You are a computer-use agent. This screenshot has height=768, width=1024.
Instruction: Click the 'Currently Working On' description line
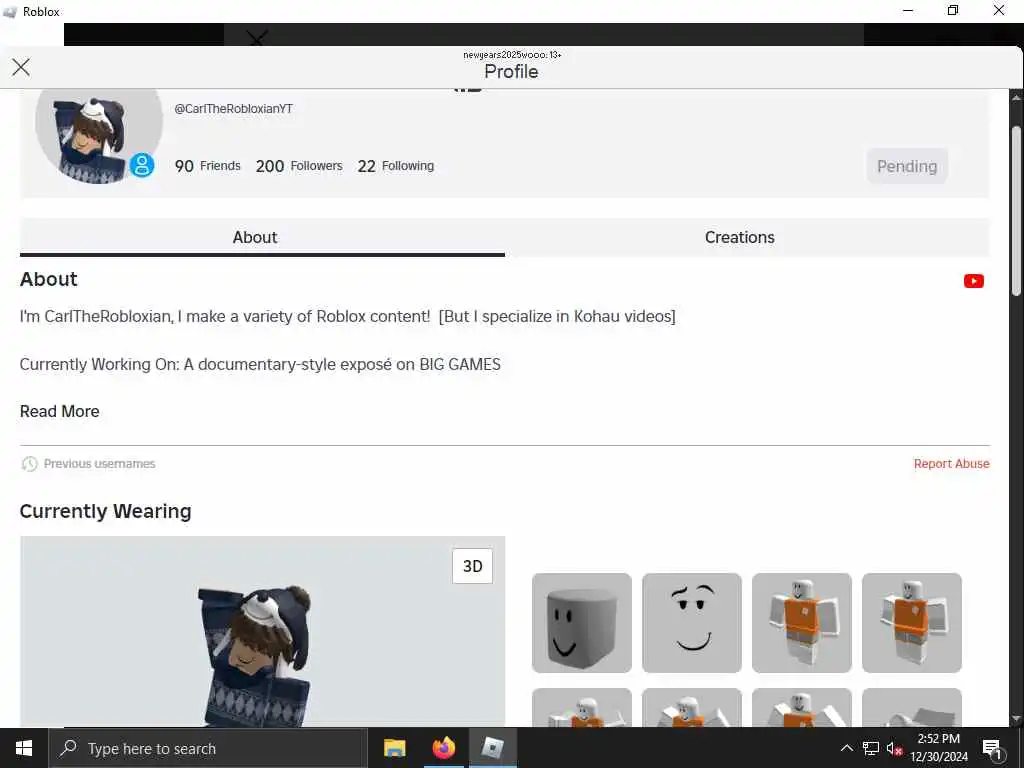point(260,364)
